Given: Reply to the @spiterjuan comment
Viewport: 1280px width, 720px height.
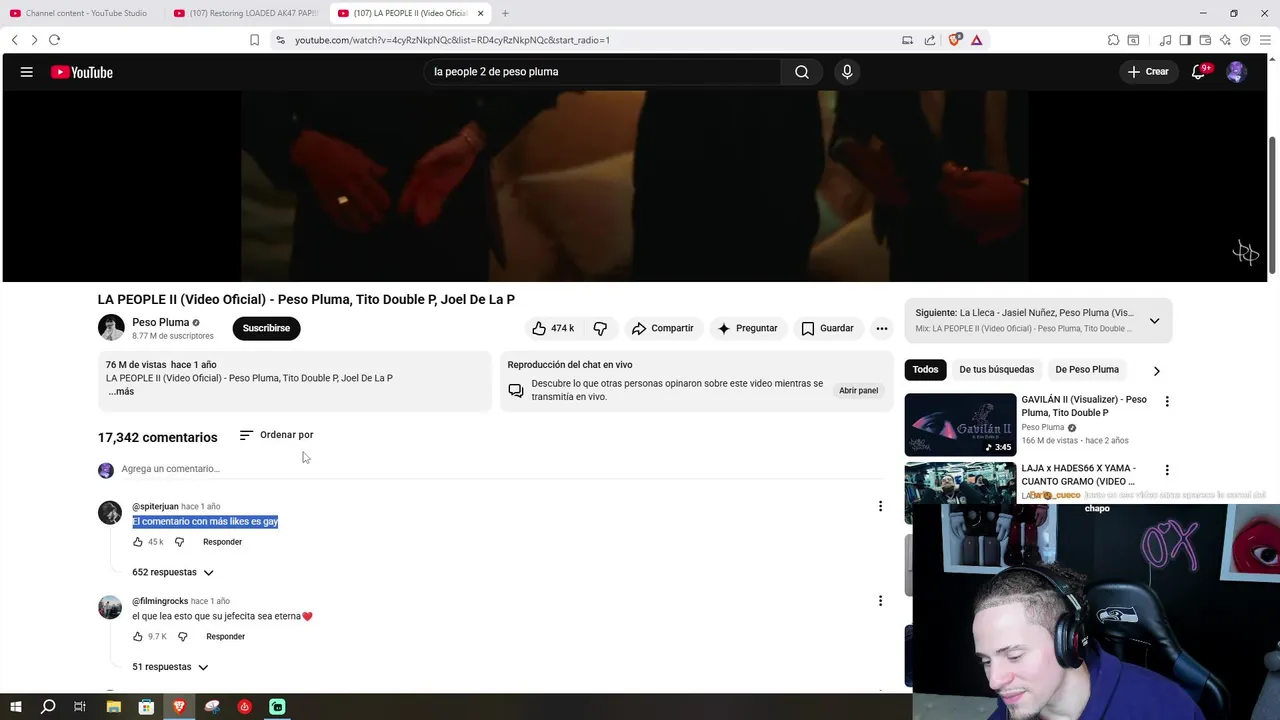Looking at the screenshot, I should (222, 542).
